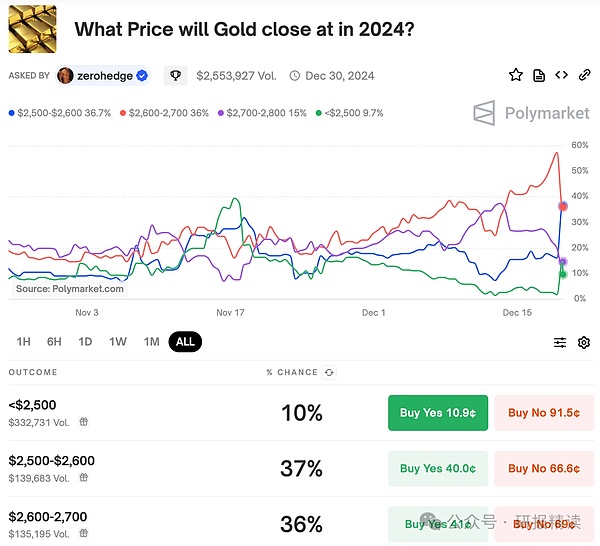Open chart settings gear icon

(584, 342)
